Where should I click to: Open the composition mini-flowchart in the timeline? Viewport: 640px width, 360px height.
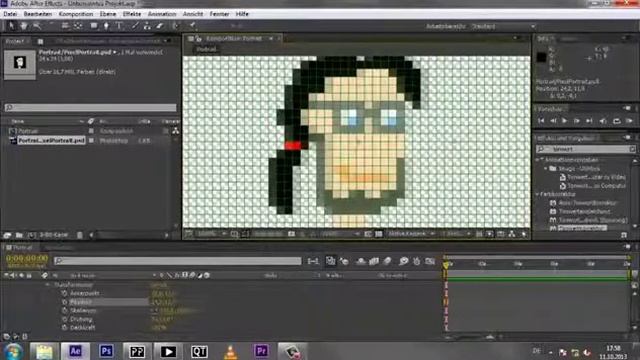[313, 261]
